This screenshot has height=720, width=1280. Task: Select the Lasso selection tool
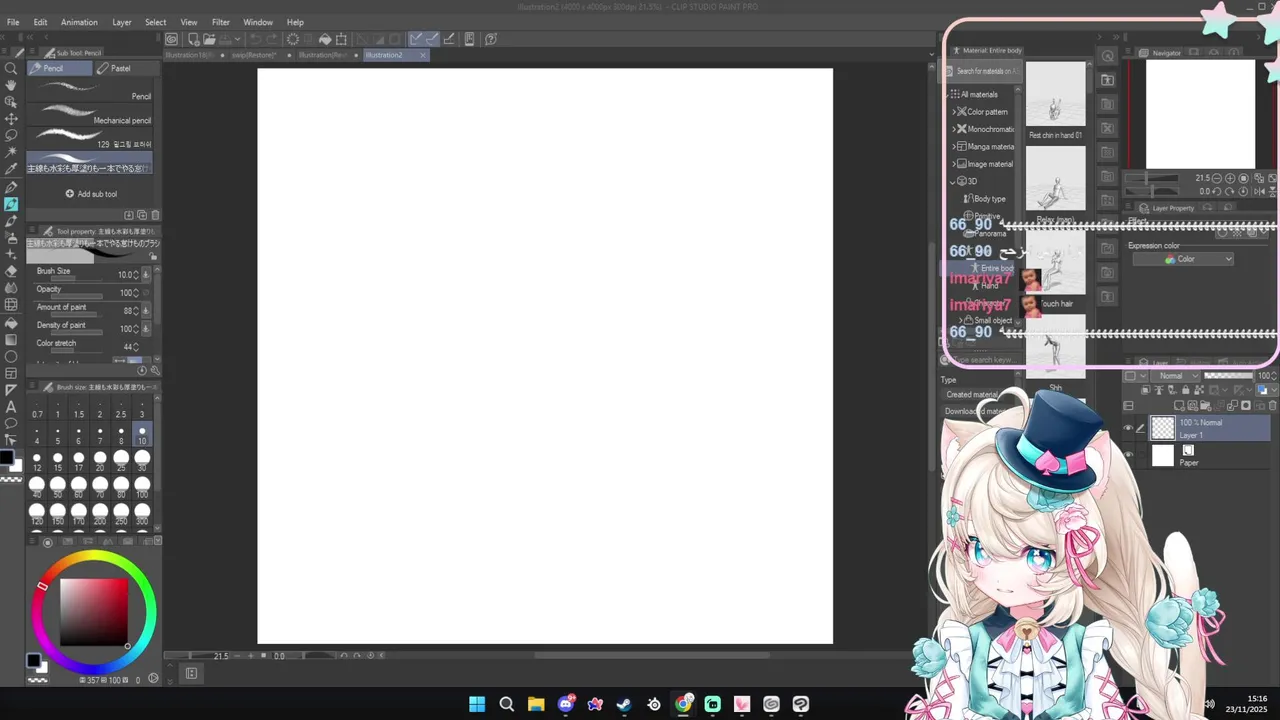tap(11, 136)
